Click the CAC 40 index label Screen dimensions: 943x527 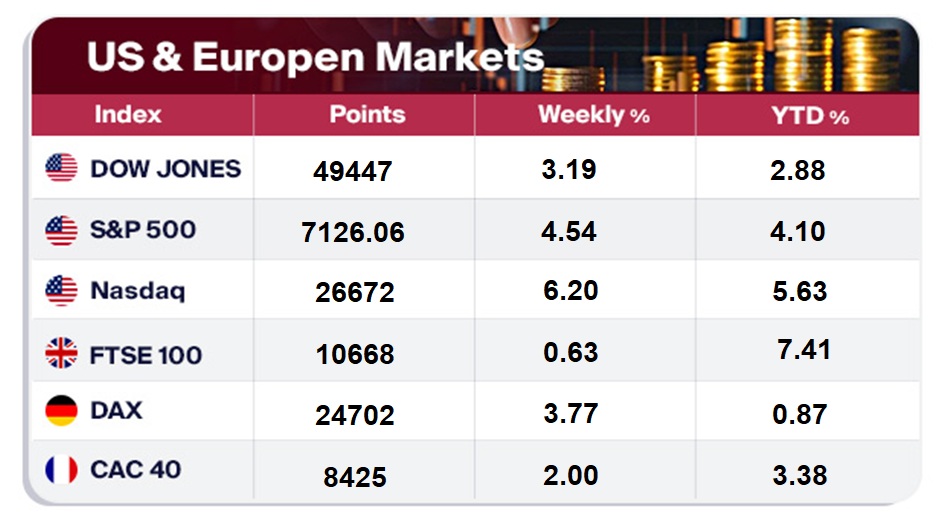click(x=135, y=469)
